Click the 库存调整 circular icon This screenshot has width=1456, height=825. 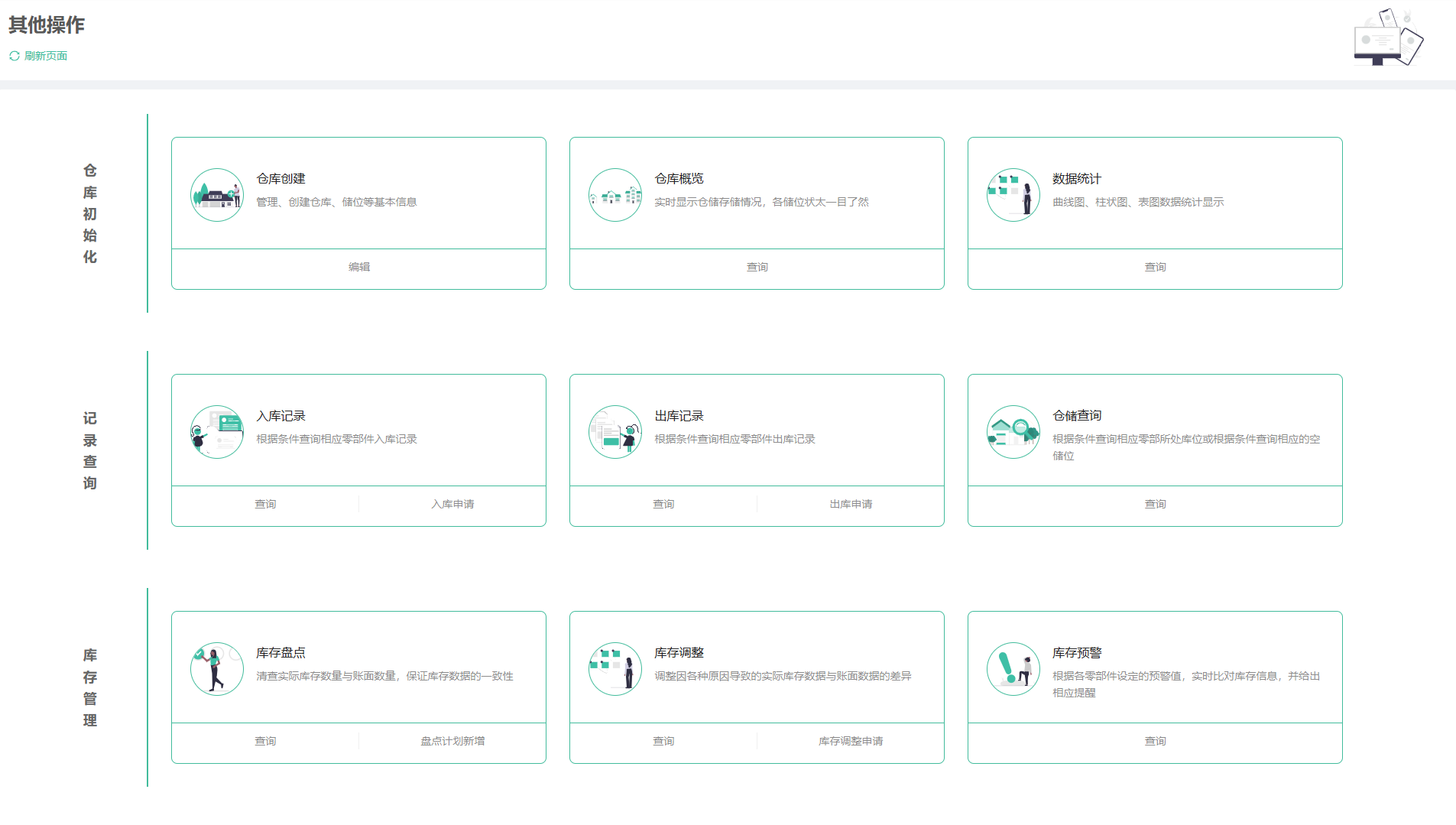[615, 669]
